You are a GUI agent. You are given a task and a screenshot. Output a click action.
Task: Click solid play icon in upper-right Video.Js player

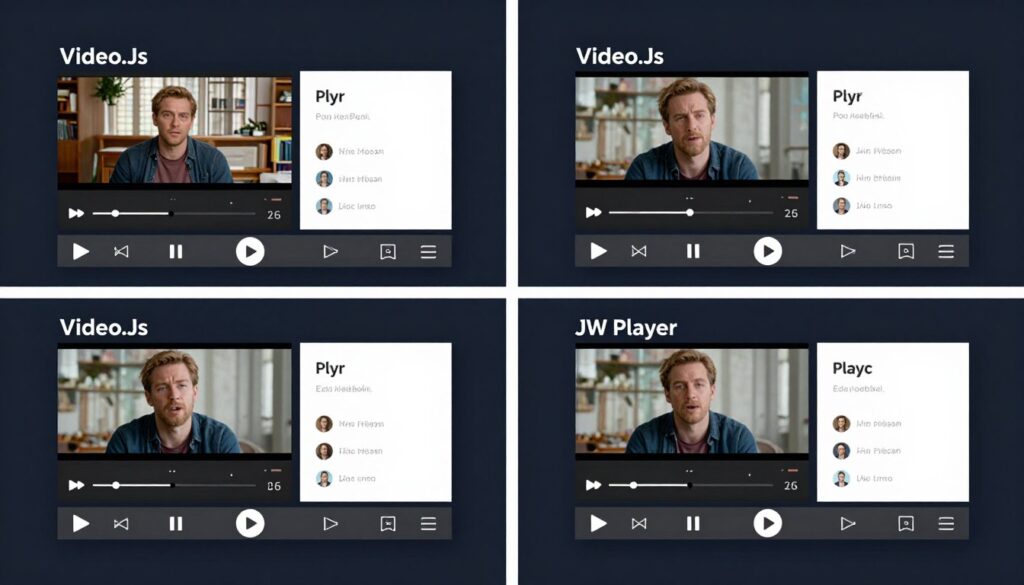click(x=598, y=251)
